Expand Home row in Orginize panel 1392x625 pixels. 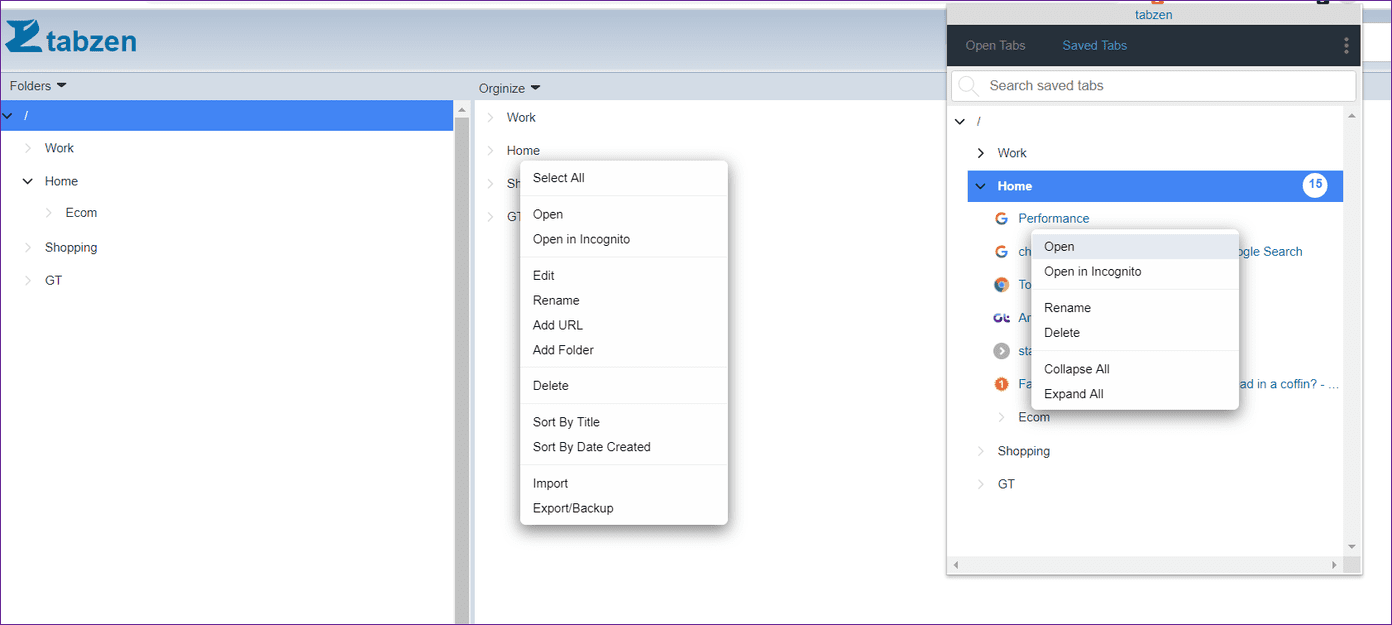coord(490,151)
